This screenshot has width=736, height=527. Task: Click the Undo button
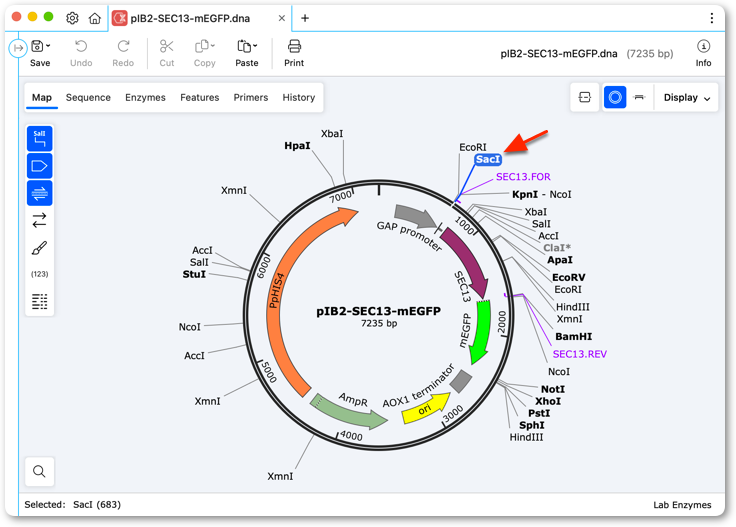81,53
